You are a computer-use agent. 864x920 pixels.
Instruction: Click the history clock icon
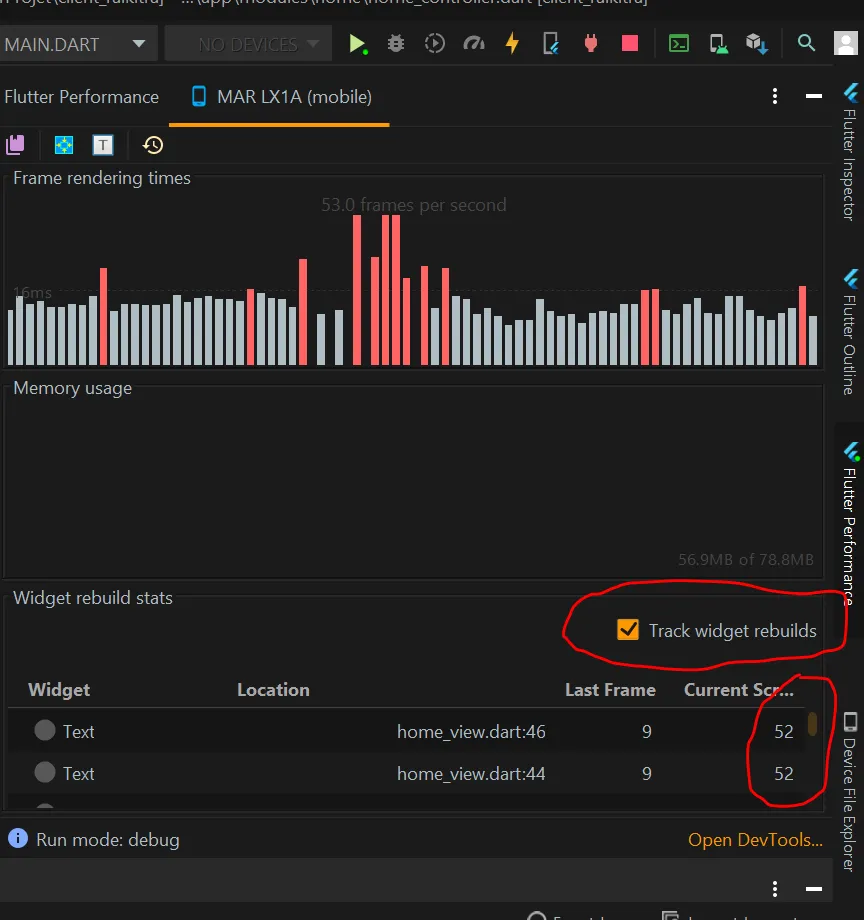153,145
